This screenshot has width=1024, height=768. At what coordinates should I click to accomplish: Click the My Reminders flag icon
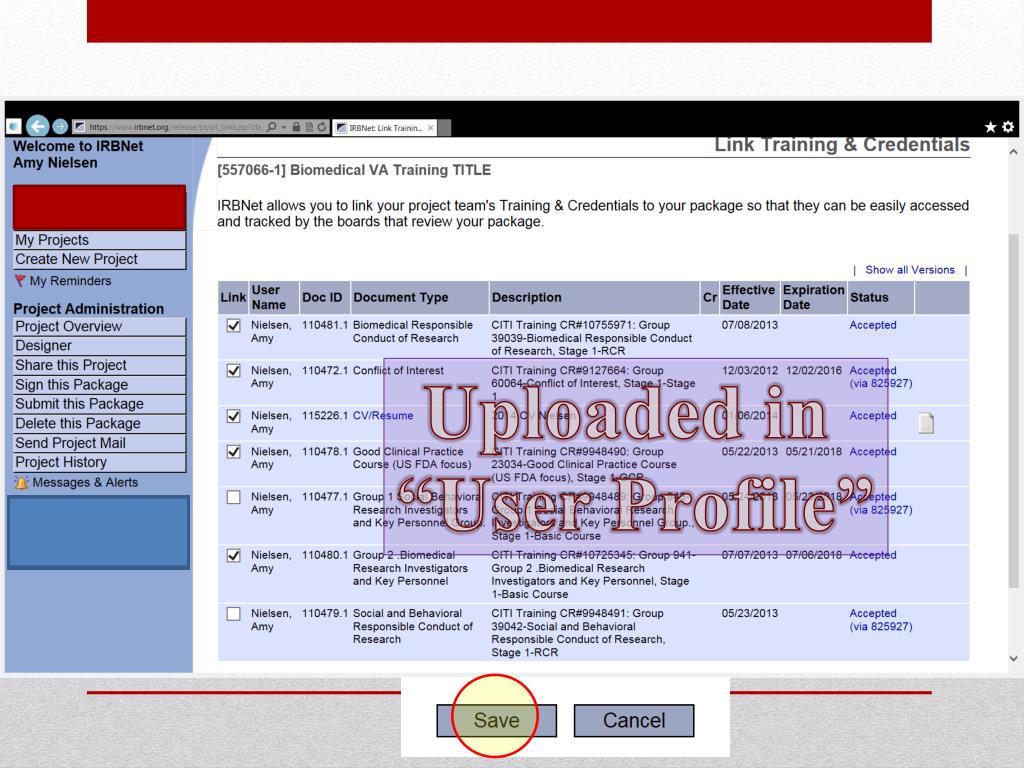click(x=20, y=281)
